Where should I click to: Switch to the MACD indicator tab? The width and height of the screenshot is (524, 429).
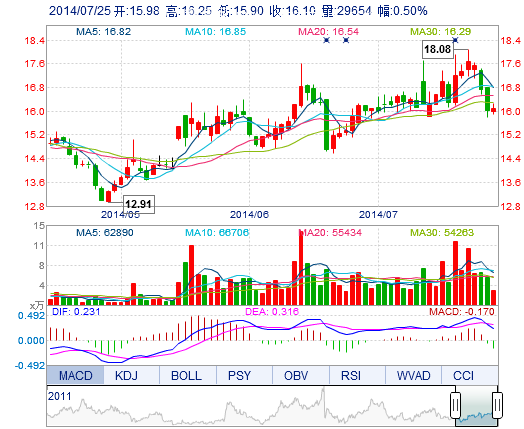point(76,375)
